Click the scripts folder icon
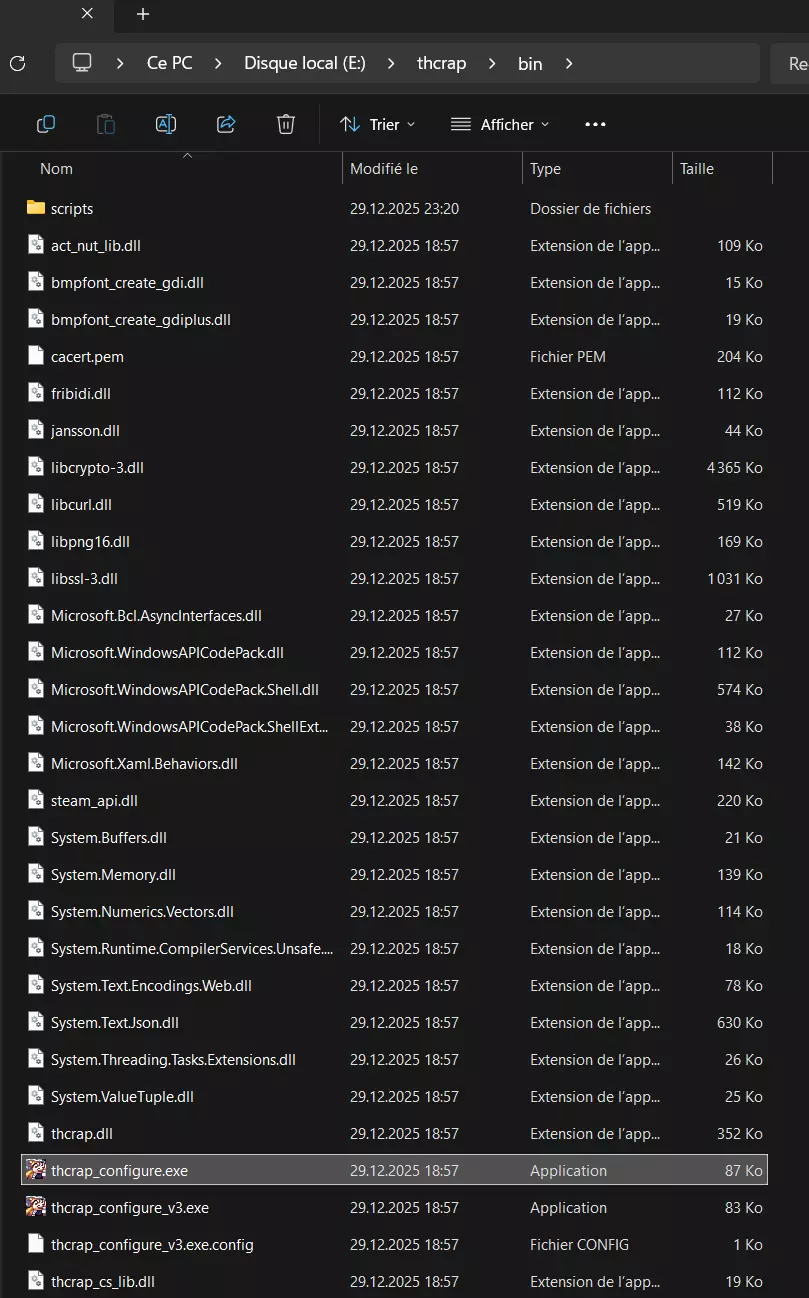The image size is (809, 1298). point(36,208)
